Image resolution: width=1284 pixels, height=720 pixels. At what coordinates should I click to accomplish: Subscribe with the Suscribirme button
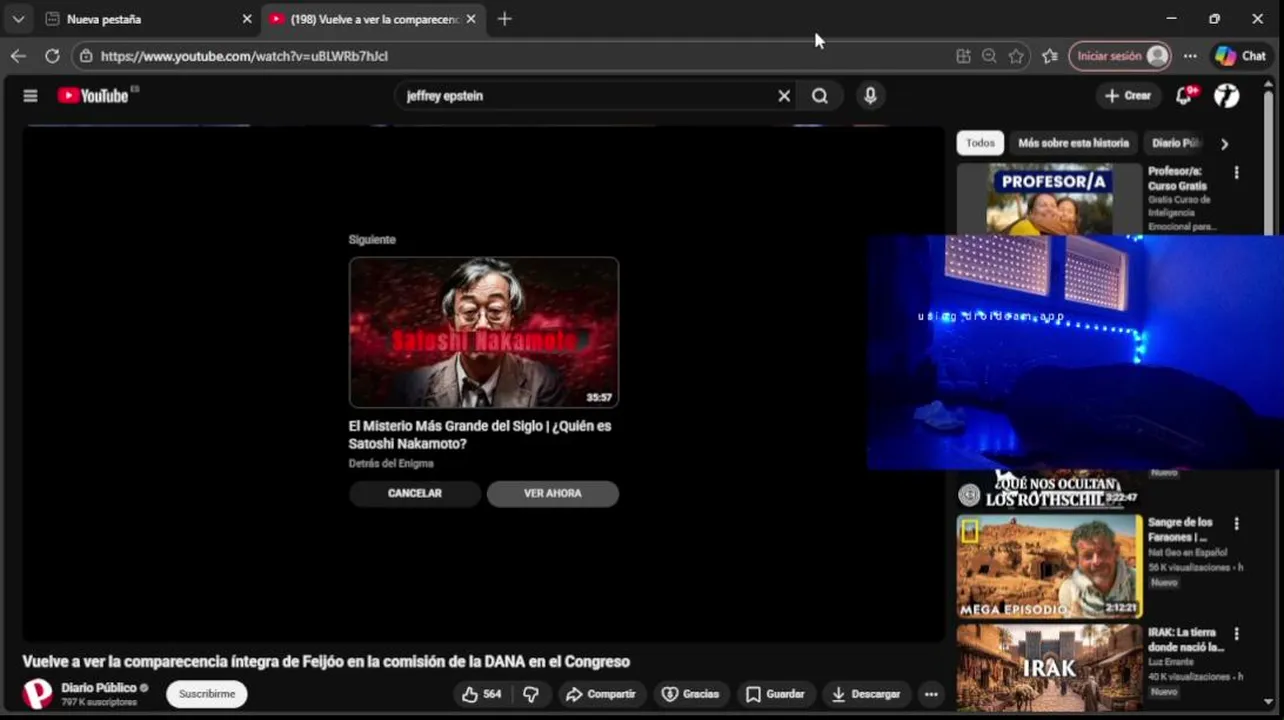[x=207, y=694]
